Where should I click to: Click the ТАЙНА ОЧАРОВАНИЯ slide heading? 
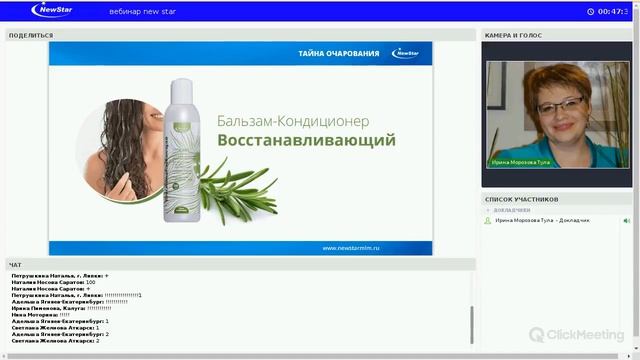pos(339,53)
